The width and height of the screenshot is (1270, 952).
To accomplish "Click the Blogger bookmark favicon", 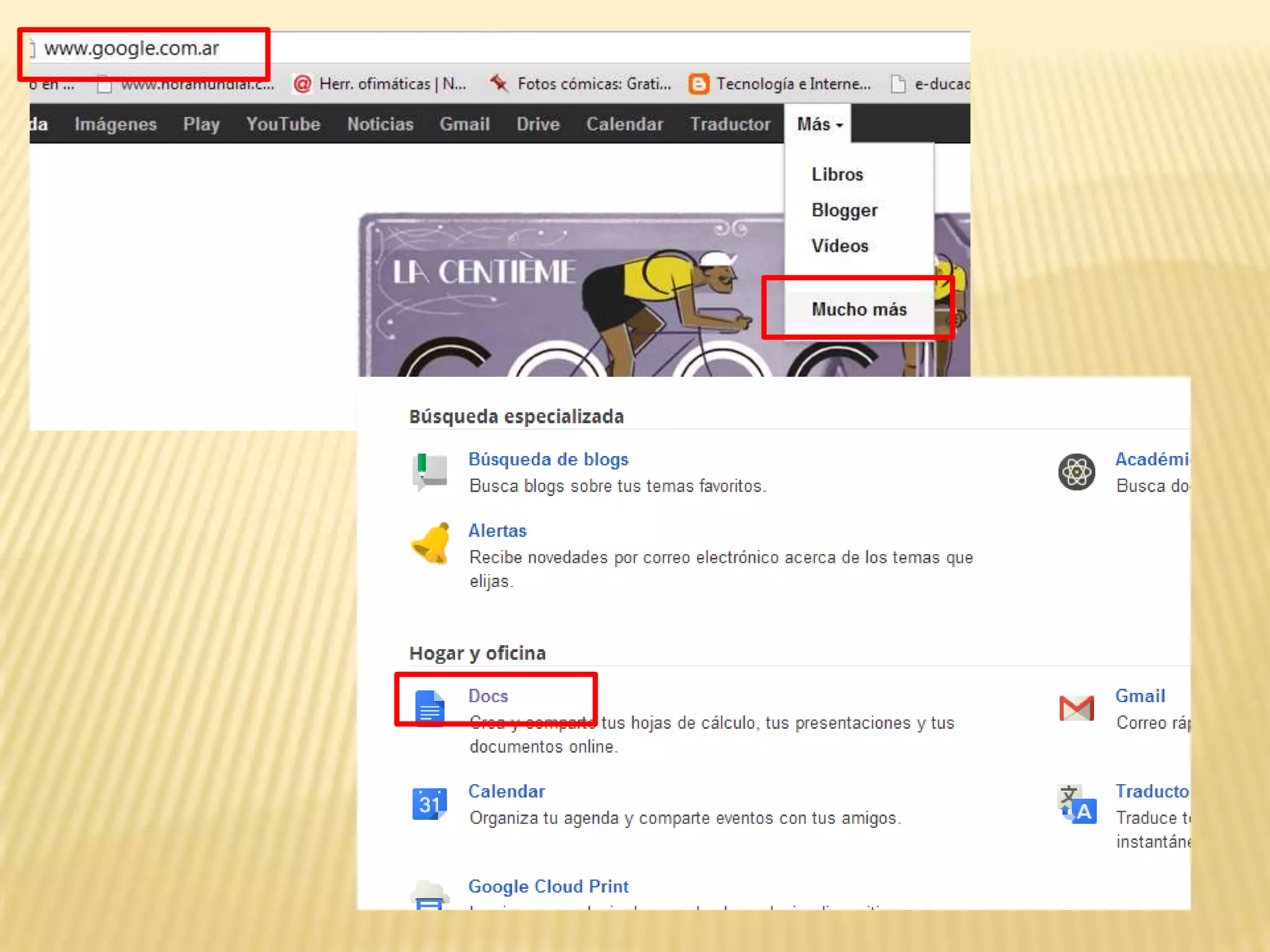I will (699, 84).
